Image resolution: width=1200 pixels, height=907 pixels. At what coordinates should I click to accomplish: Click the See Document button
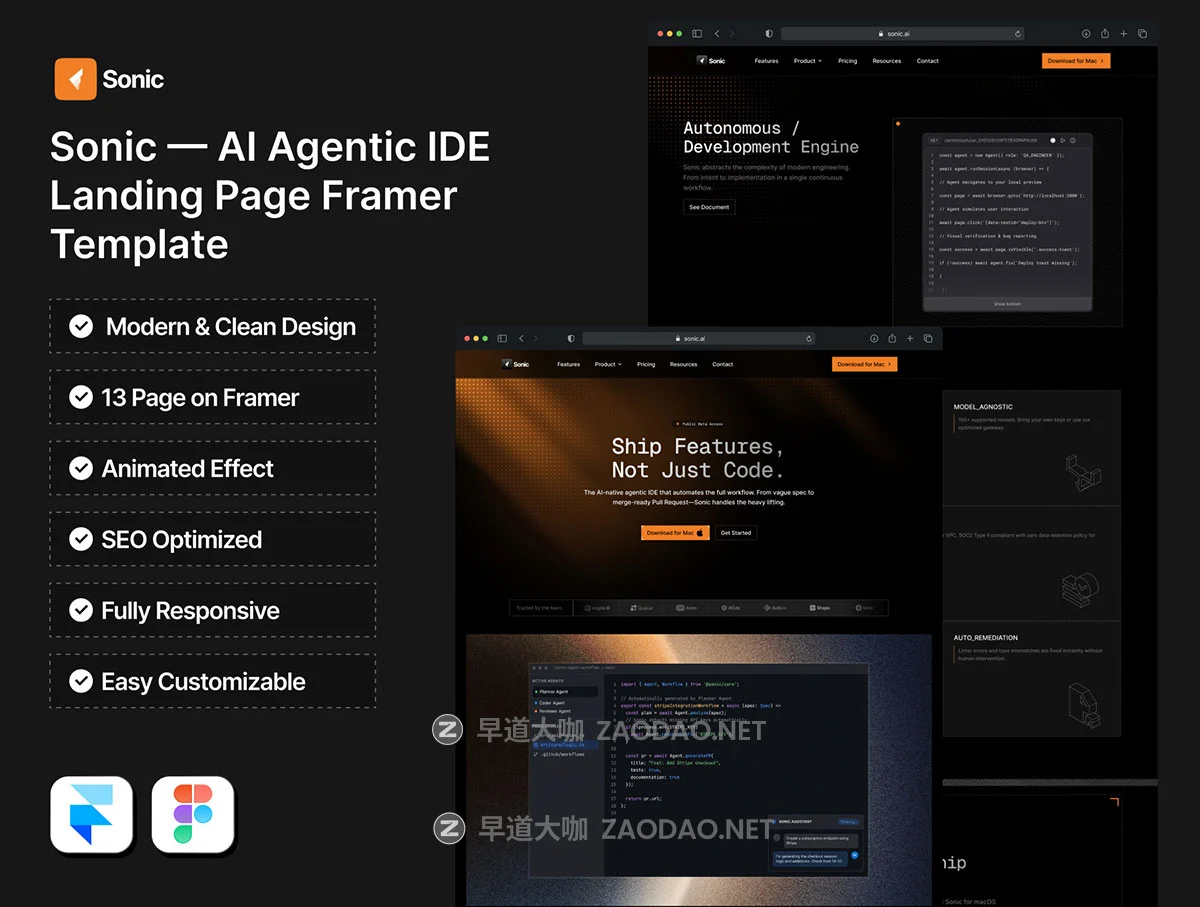coord(709,207)
